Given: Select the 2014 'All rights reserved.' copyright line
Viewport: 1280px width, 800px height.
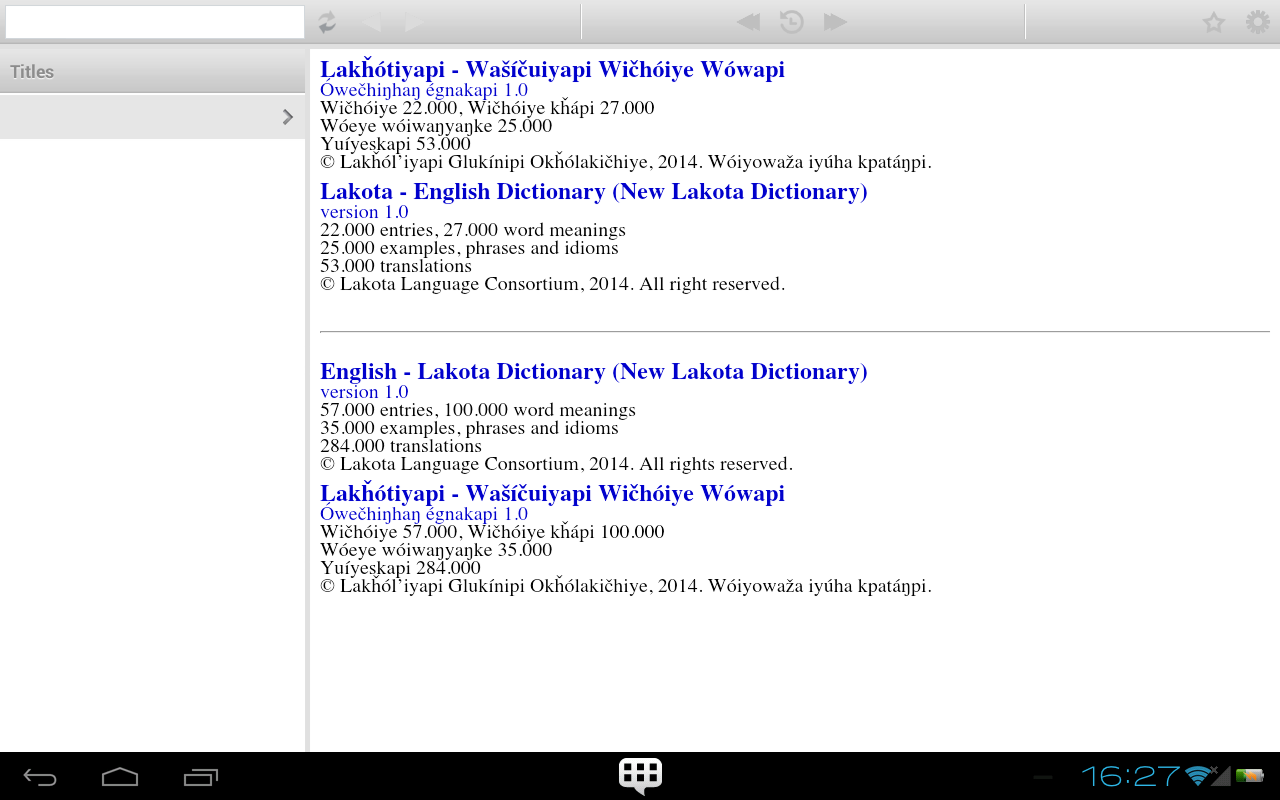Looking at the screenshot, I should click(556, 464).
